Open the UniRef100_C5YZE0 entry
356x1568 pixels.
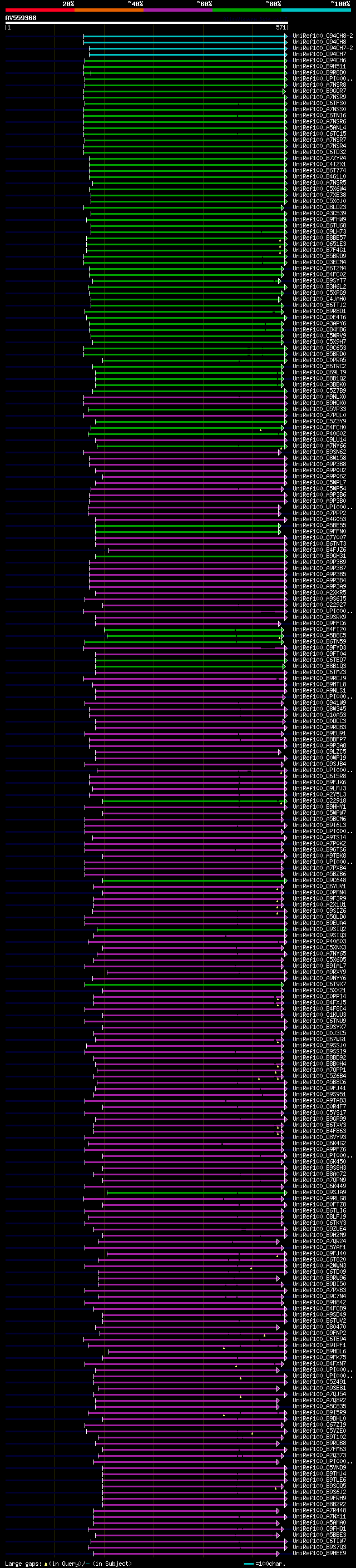[x=319, y=1431]
